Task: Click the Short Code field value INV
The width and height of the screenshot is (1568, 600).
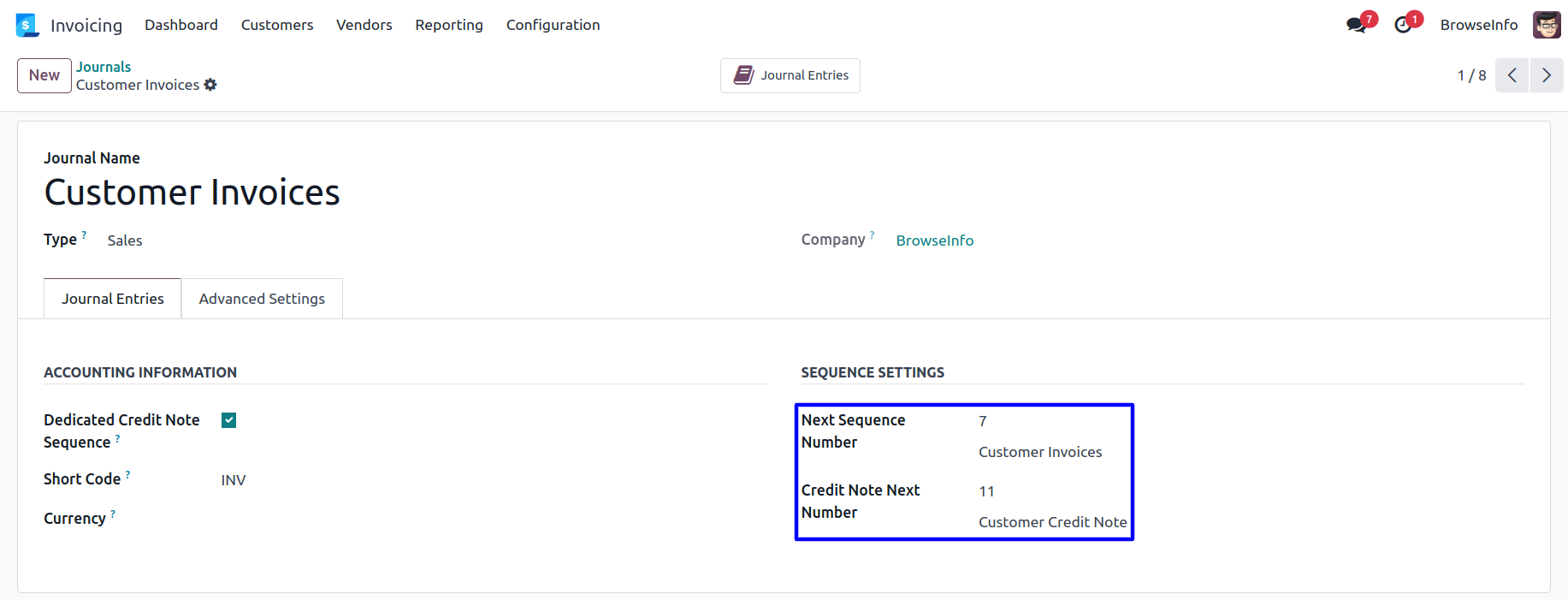Action: (x=234, y=480)
